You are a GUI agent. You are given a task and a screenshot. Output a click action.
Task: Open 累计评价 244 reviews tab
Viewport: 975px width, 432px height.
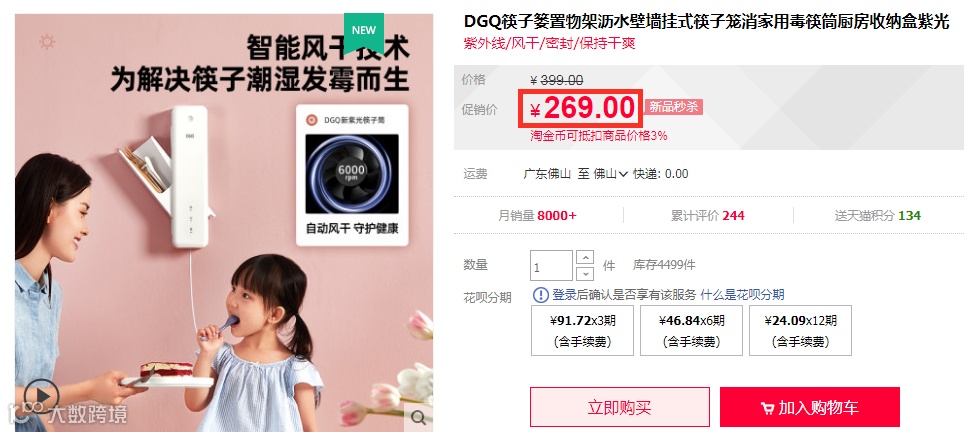tap(707, 216)
